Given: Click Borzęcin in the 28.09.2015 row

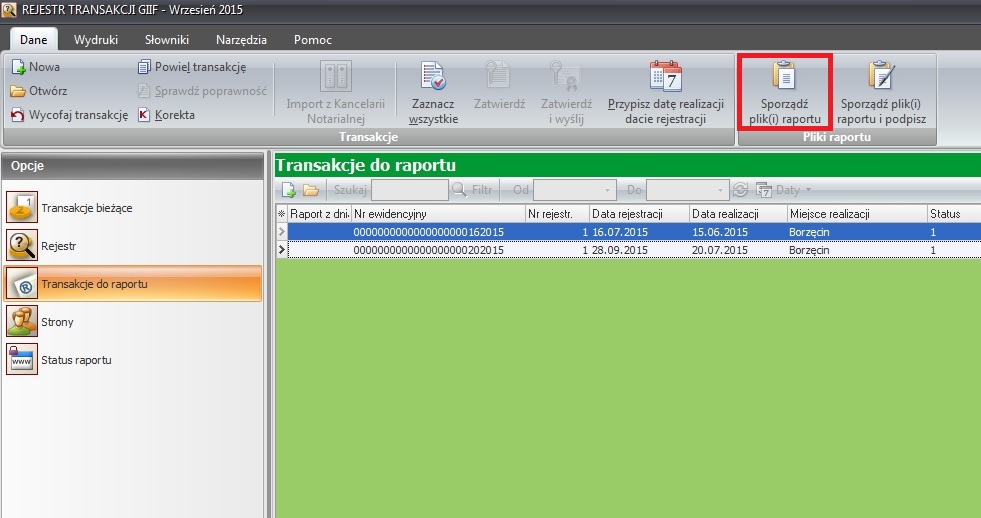Looking at the screenshot, I should pyautogui.click(x=810, y=250).
